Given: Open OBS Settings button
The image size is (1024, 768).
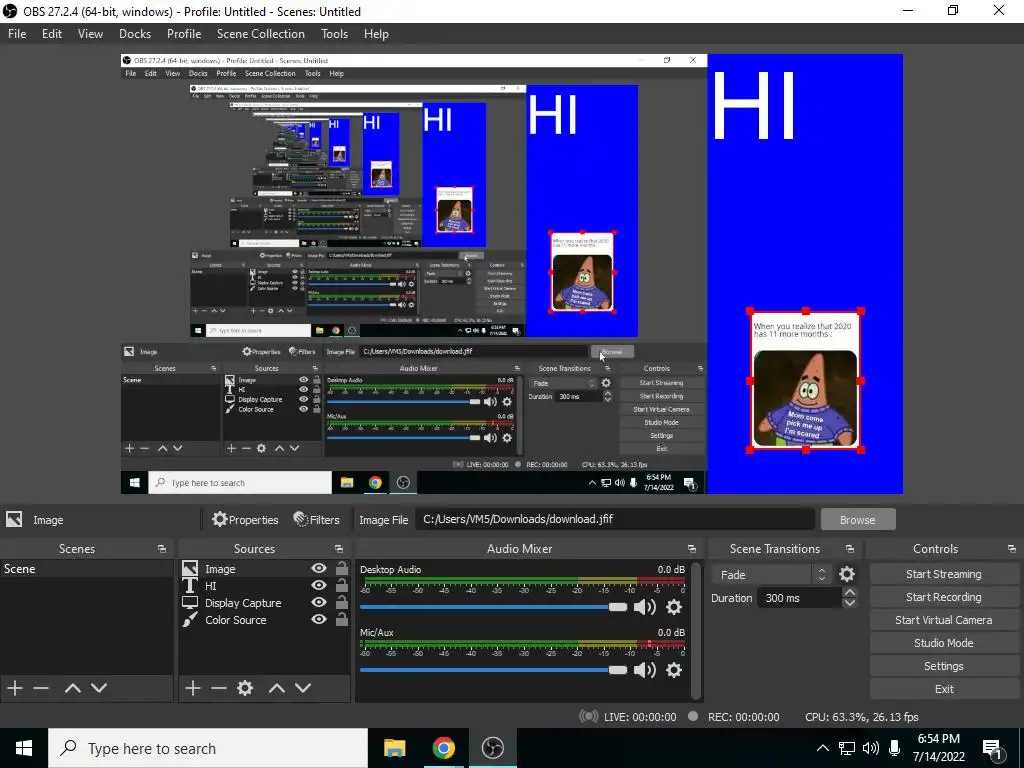Looking at the screenshot, I should click(943, 666).
